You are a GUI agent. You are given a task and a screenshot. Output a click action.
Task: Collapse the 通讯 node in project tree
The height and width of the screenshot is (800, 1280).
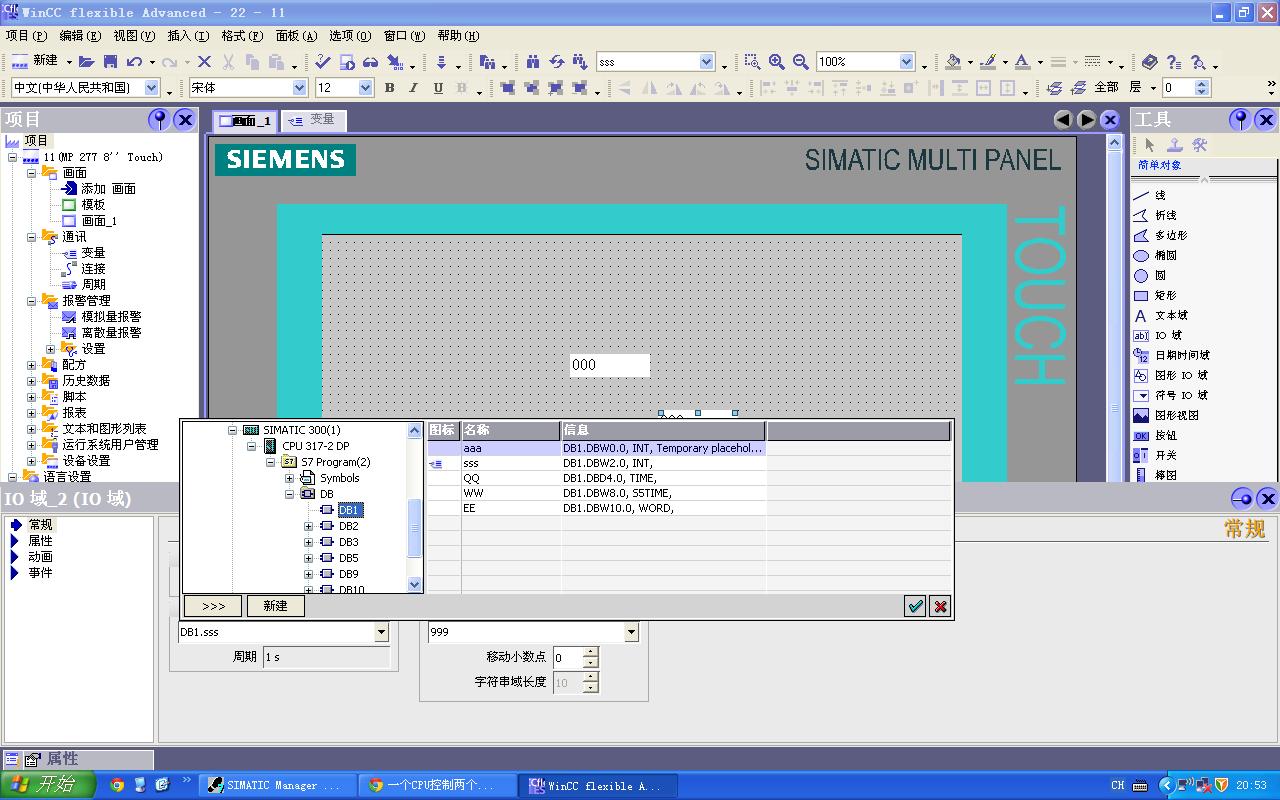coord(32,237)
